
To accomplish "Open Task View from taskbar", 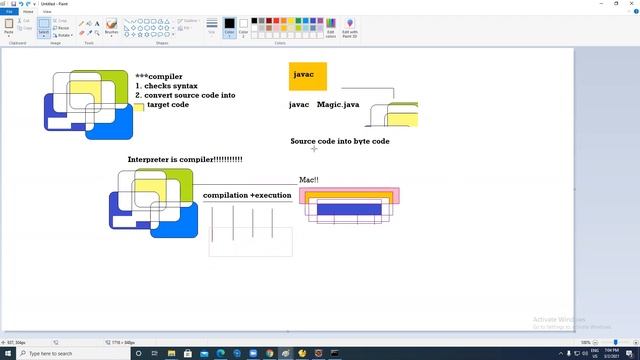I will point(155,353).
